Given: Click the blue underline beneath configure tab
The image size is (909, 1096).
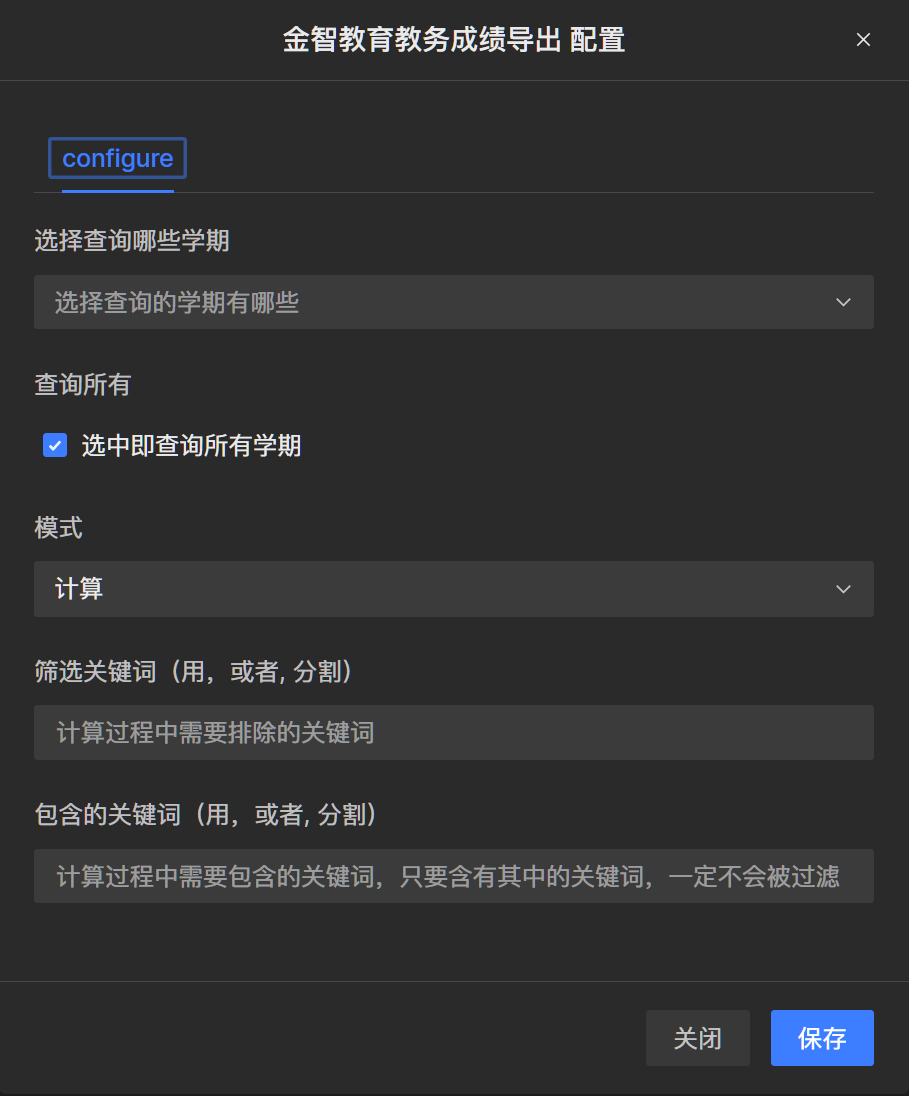Looking at the screenshot, I should [x=118, y=190].
